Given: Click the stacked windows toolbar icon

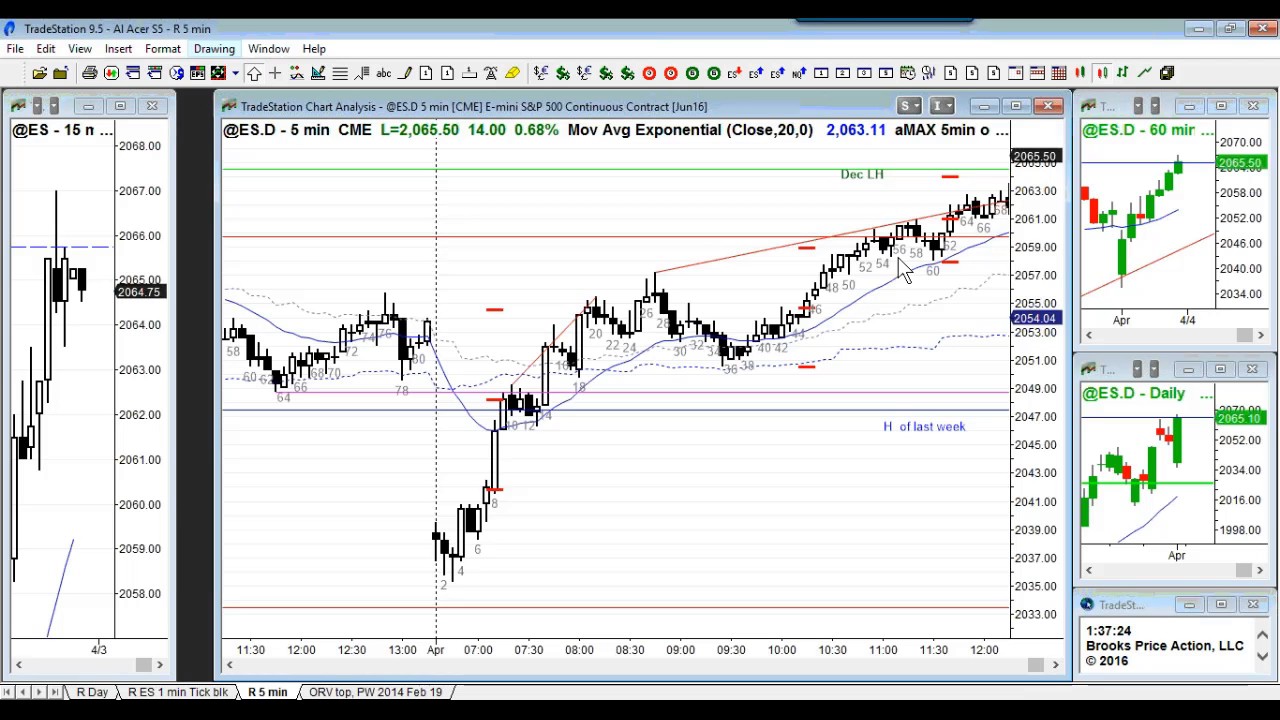Looking at the screenshot, I should point(1166,73).
